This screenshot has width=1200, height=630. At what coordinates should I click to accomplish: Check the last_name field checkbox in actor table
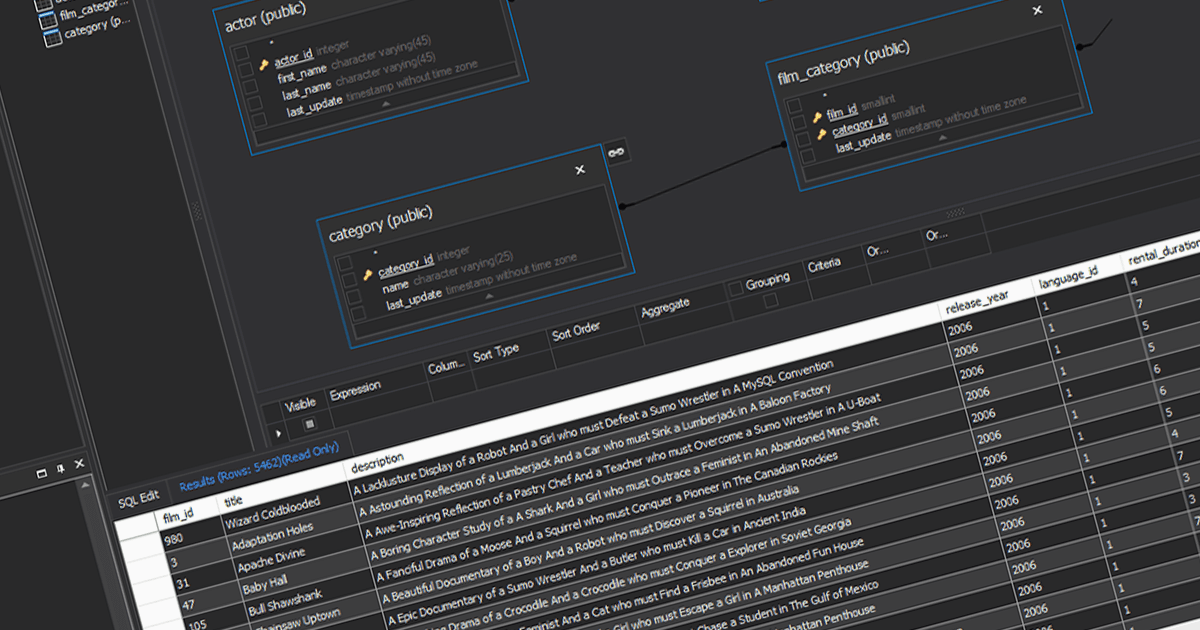(254, 102)
